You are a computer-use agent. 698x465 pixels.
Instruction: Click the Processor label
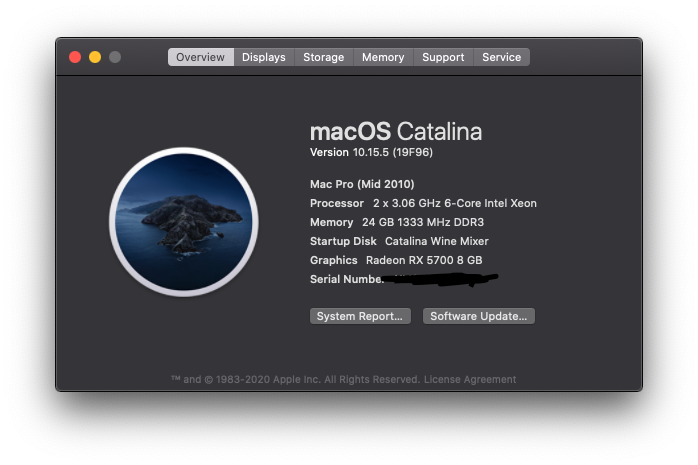(x=337, y=203)
